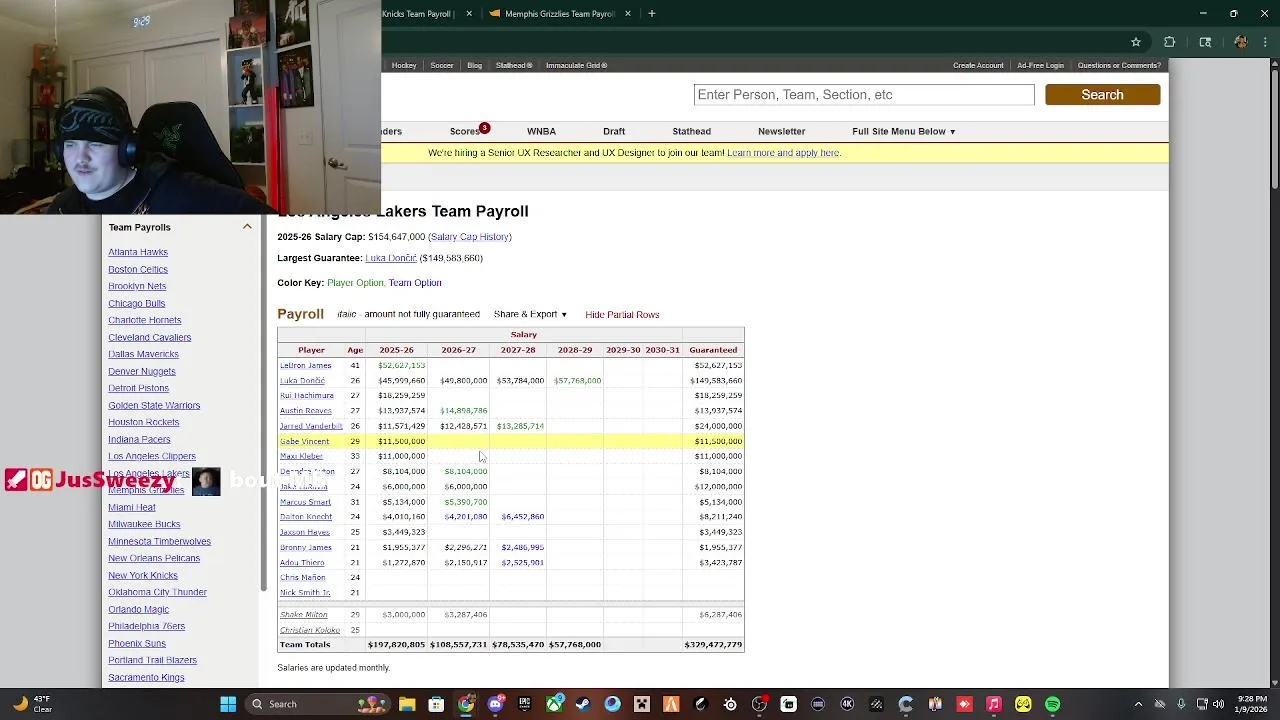The image size is (1280, 720).
Task: Open the Questions or Comments? link
Action: point(1119,65)
